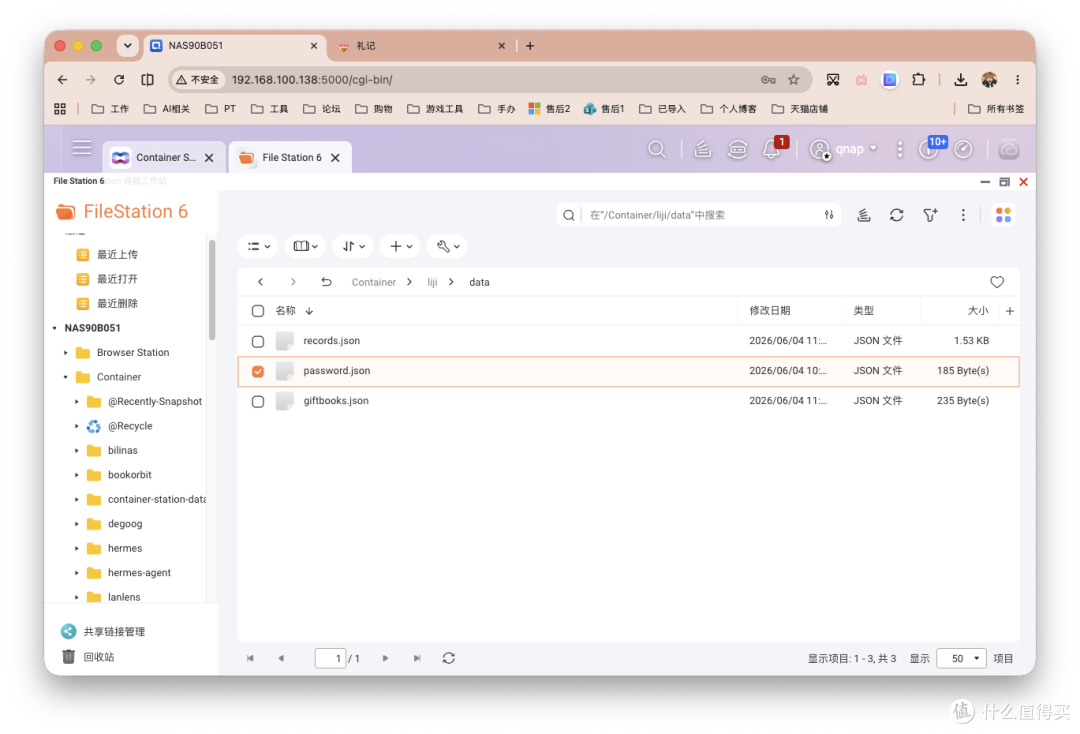Screen dimensions: 1080x734
Task: Click File Station background tasks icon
Action: [x=863, y=215]
